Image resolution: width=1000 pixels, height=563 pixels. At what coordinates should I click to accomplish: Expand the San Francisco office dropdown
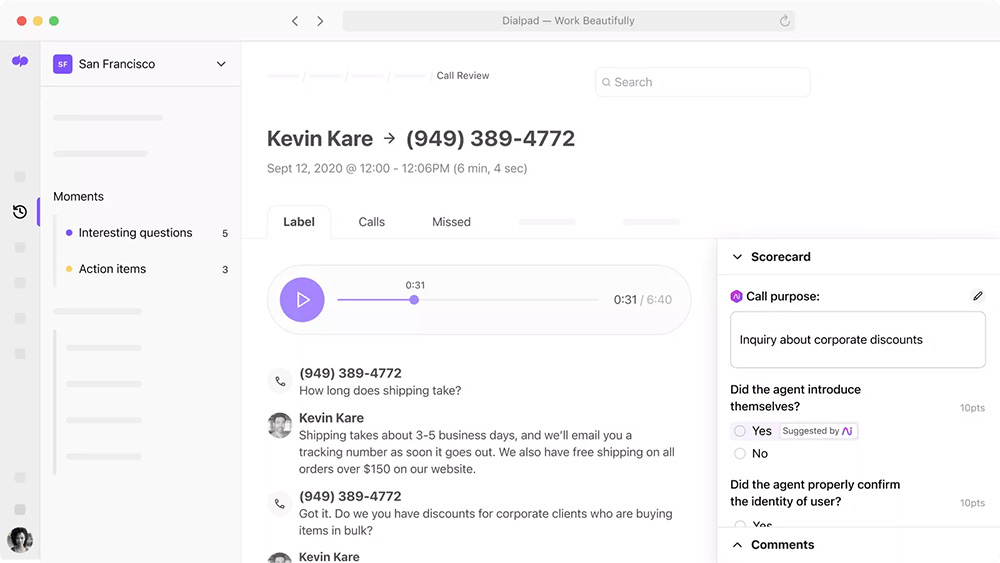click(x=221, y=64)
